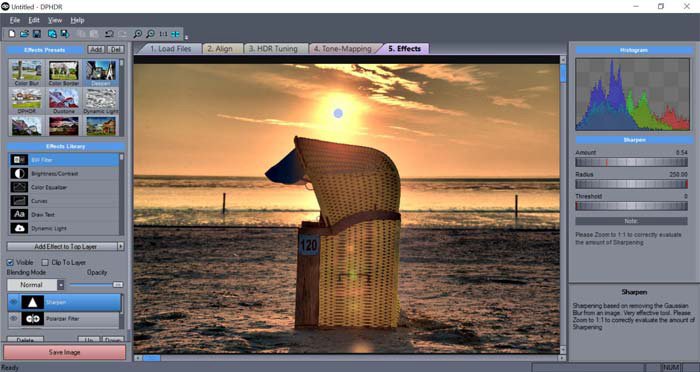
Task: Click the Open folder toolbar icon
Action: coord(24,34)
